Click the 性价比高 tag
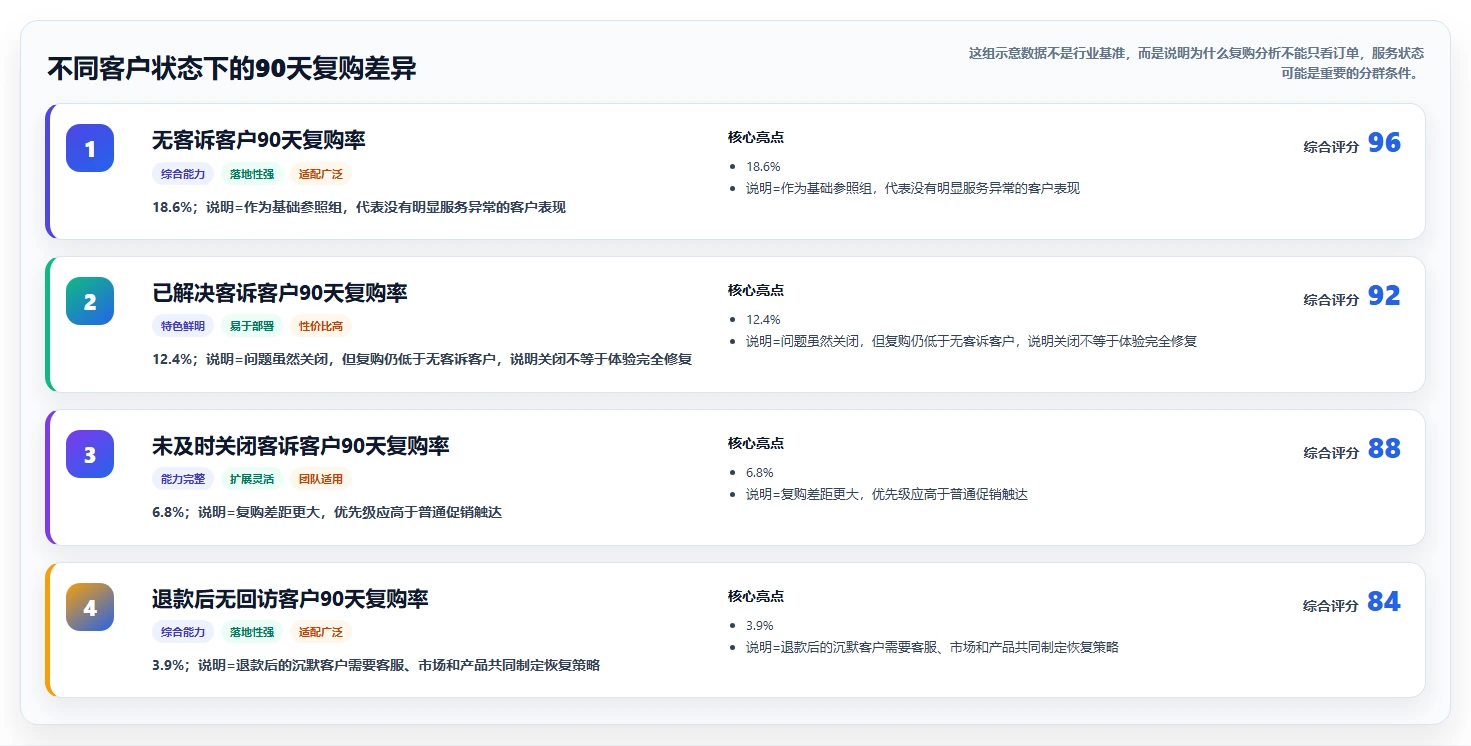This screenshot has width=1471, height=746. (x=321, y=326)
